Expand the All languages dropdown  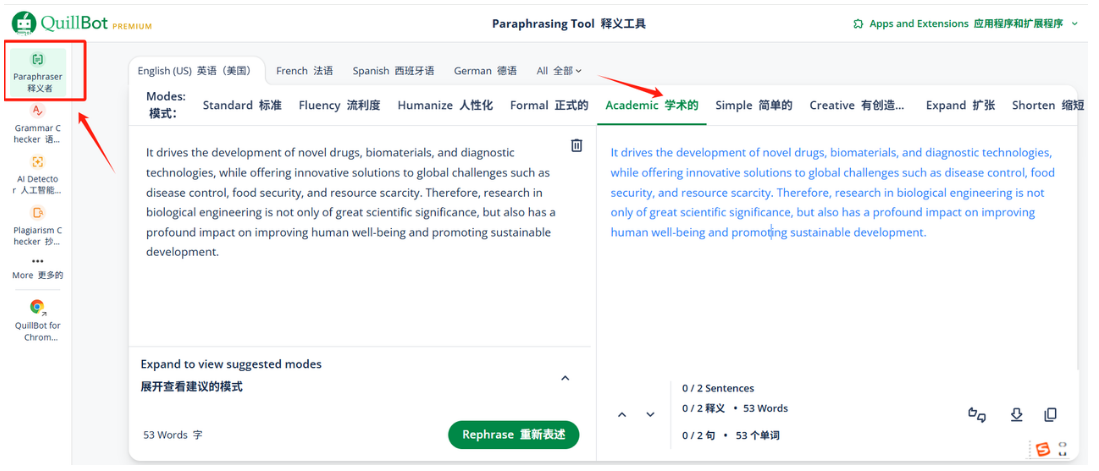pyautogui.click(x=559, y=71)
